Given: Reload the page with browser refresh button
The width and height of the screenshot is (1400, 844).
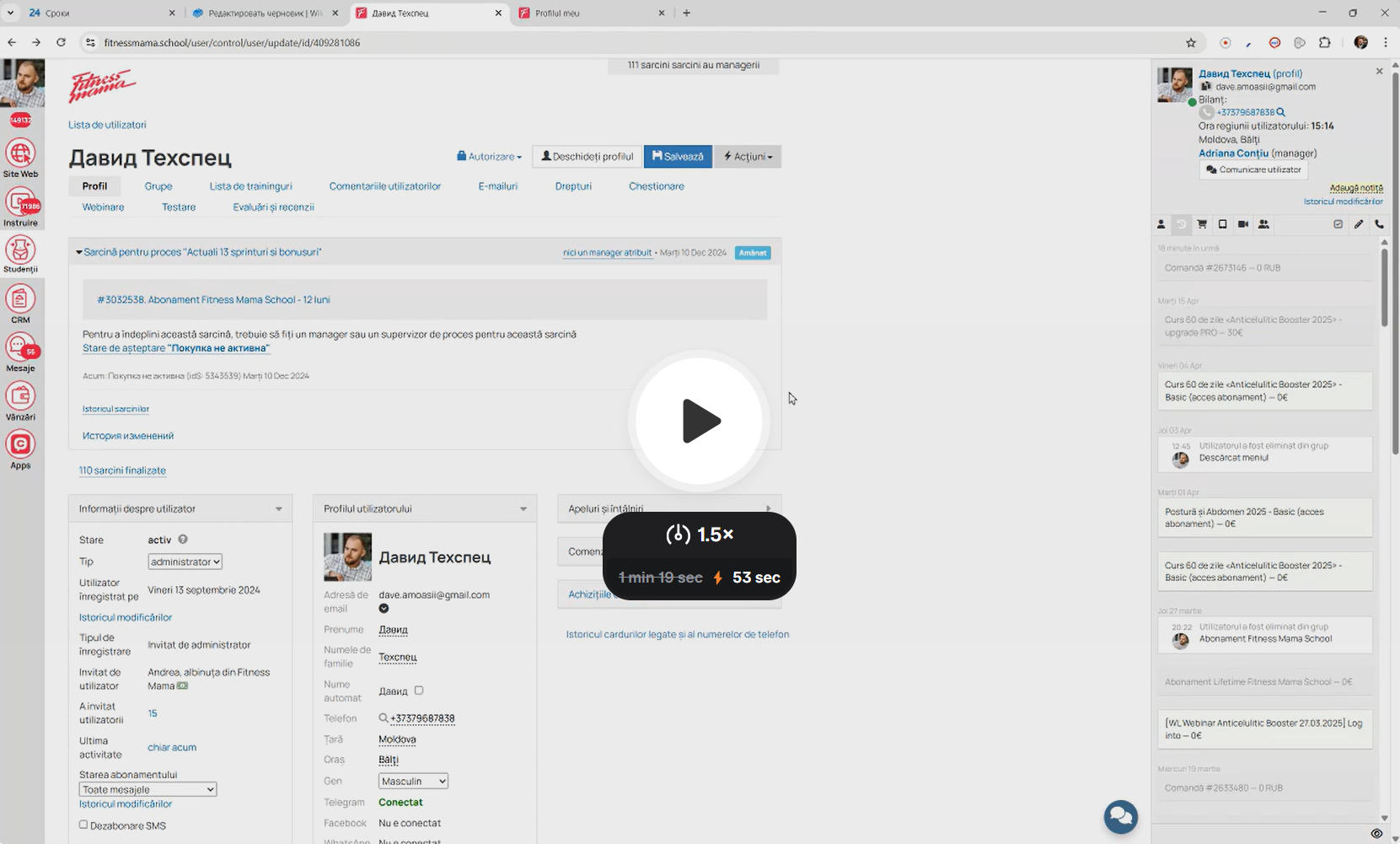Looking at the screenshot, I should point(61,42).
